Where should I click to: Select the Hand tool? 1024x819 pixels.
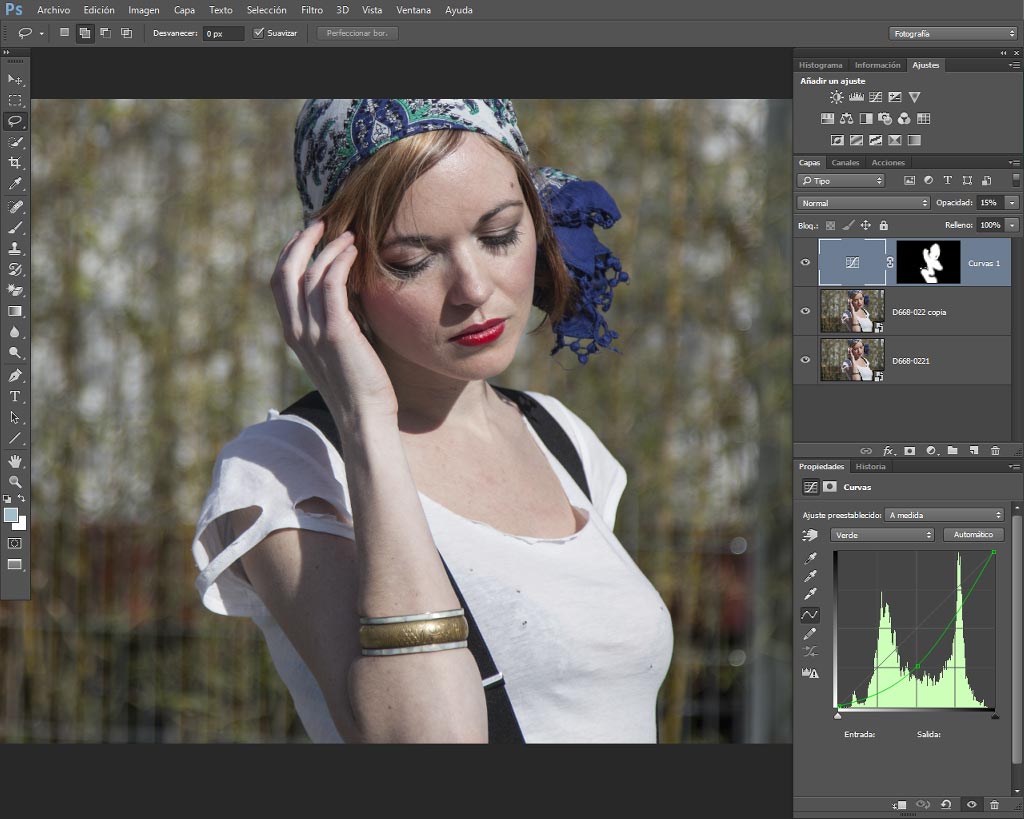click(15, 461)
